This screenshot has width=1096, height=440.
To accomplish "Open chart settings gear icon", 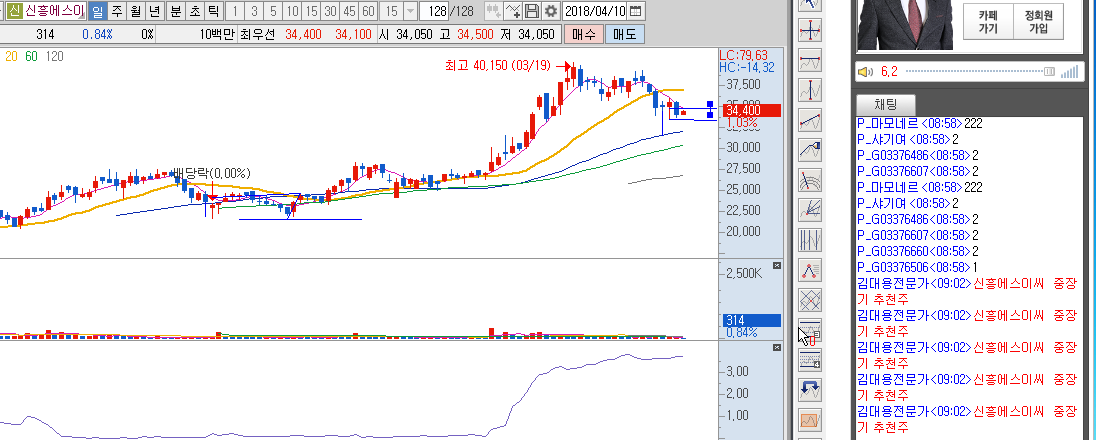I will (549, 11).
